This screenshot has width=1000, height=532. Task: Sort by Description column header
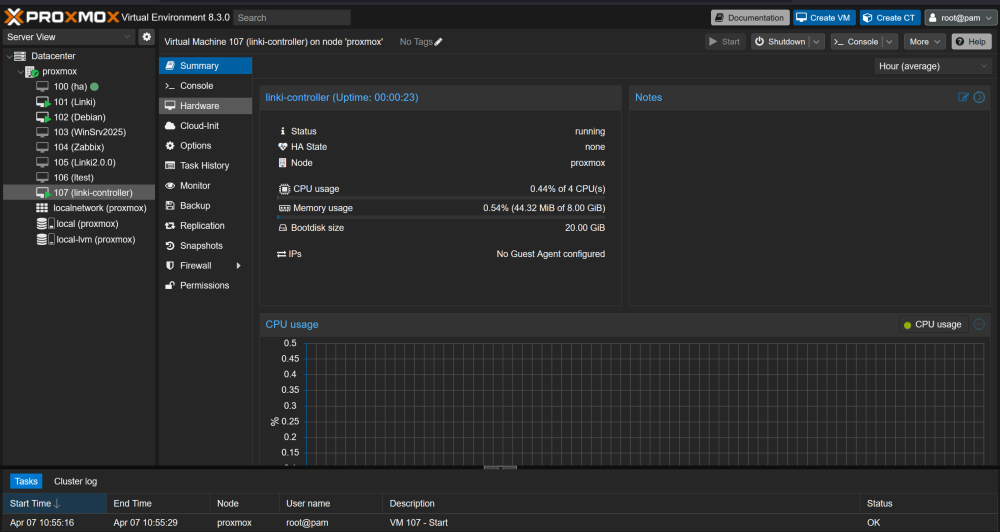[x=621, y=503]
